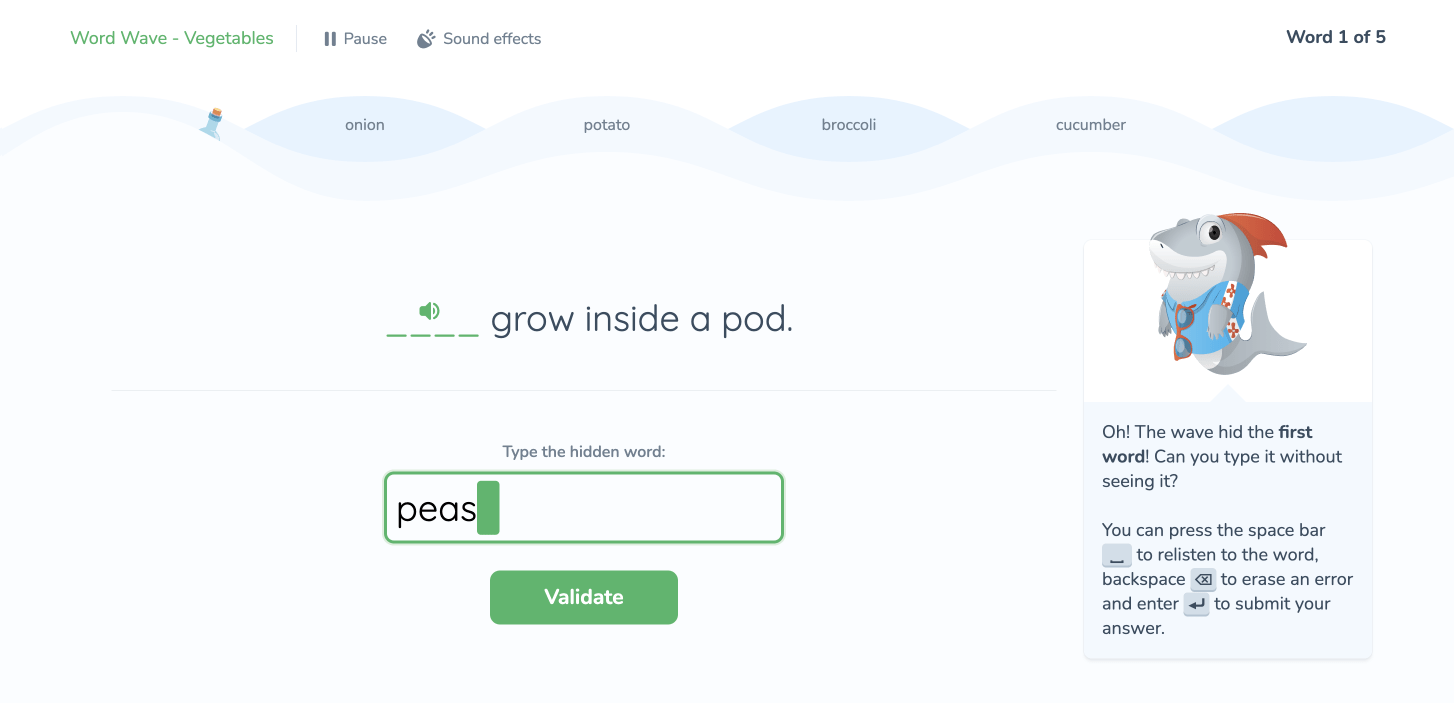The height and width of the screenshot is (703, 1454).
Task: Click the Word 1 of 5 counter
Action: (x=1336, y=37)
